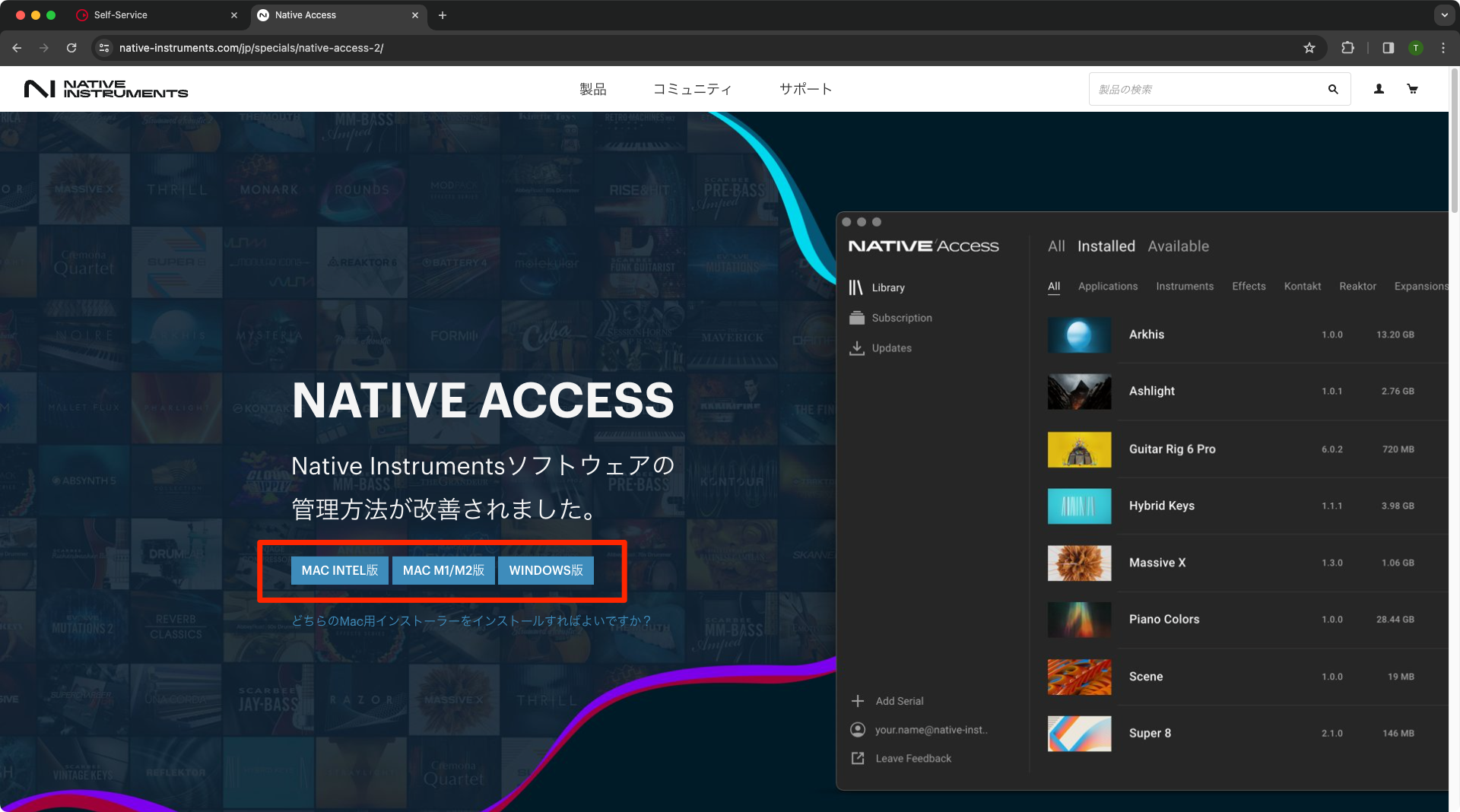Click the Guitar Rig version 6.0.2

(1332, 449)
